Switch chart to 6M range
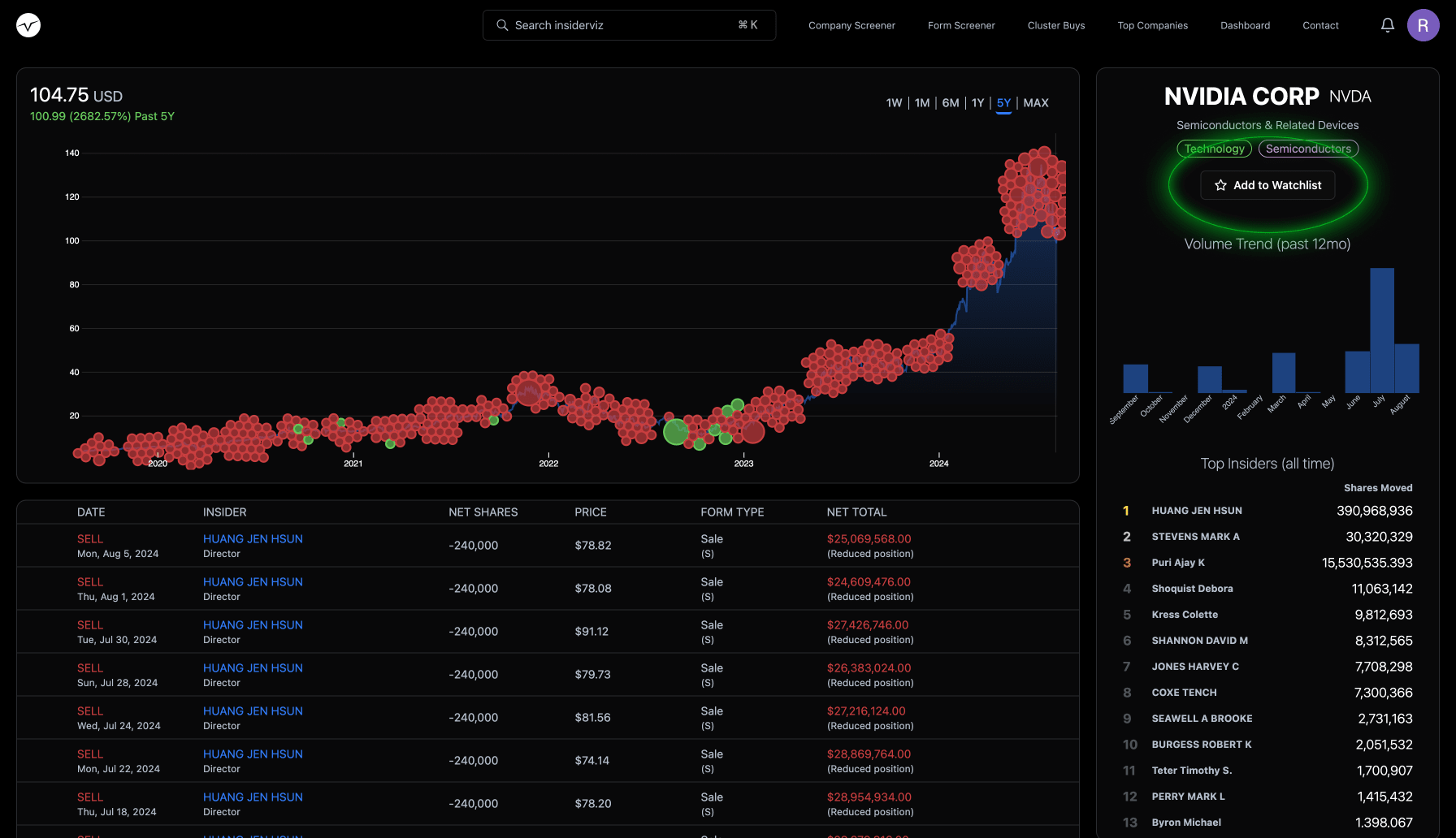 pos(951,103)
